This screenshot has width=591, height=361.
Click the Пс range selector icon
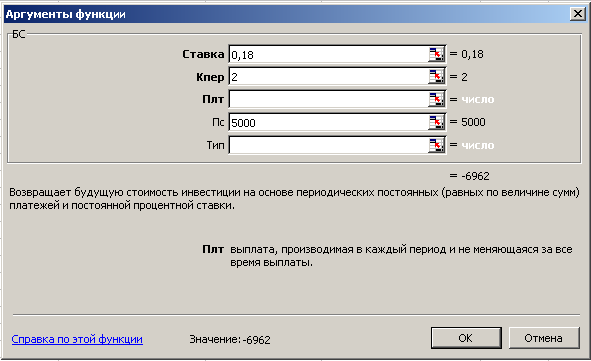[436, 122]
